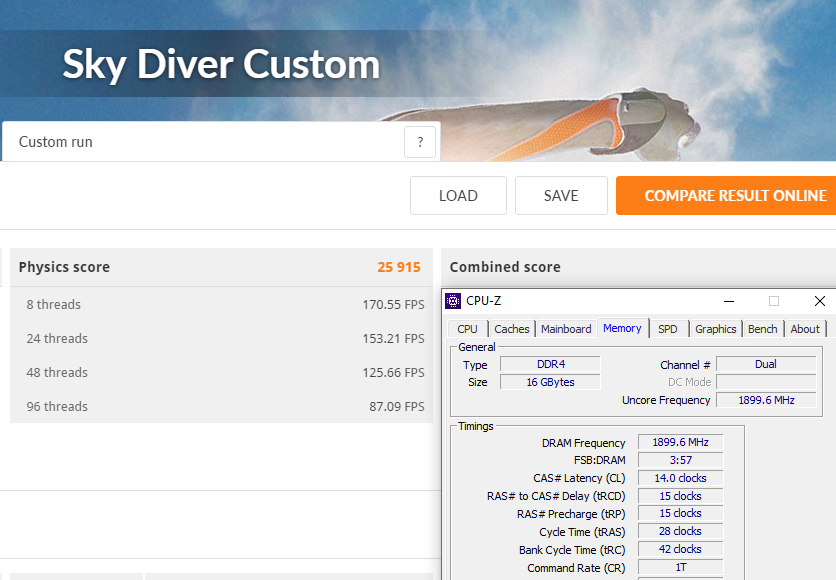
Task: Open the Bench tab
Action: point(762,329)
